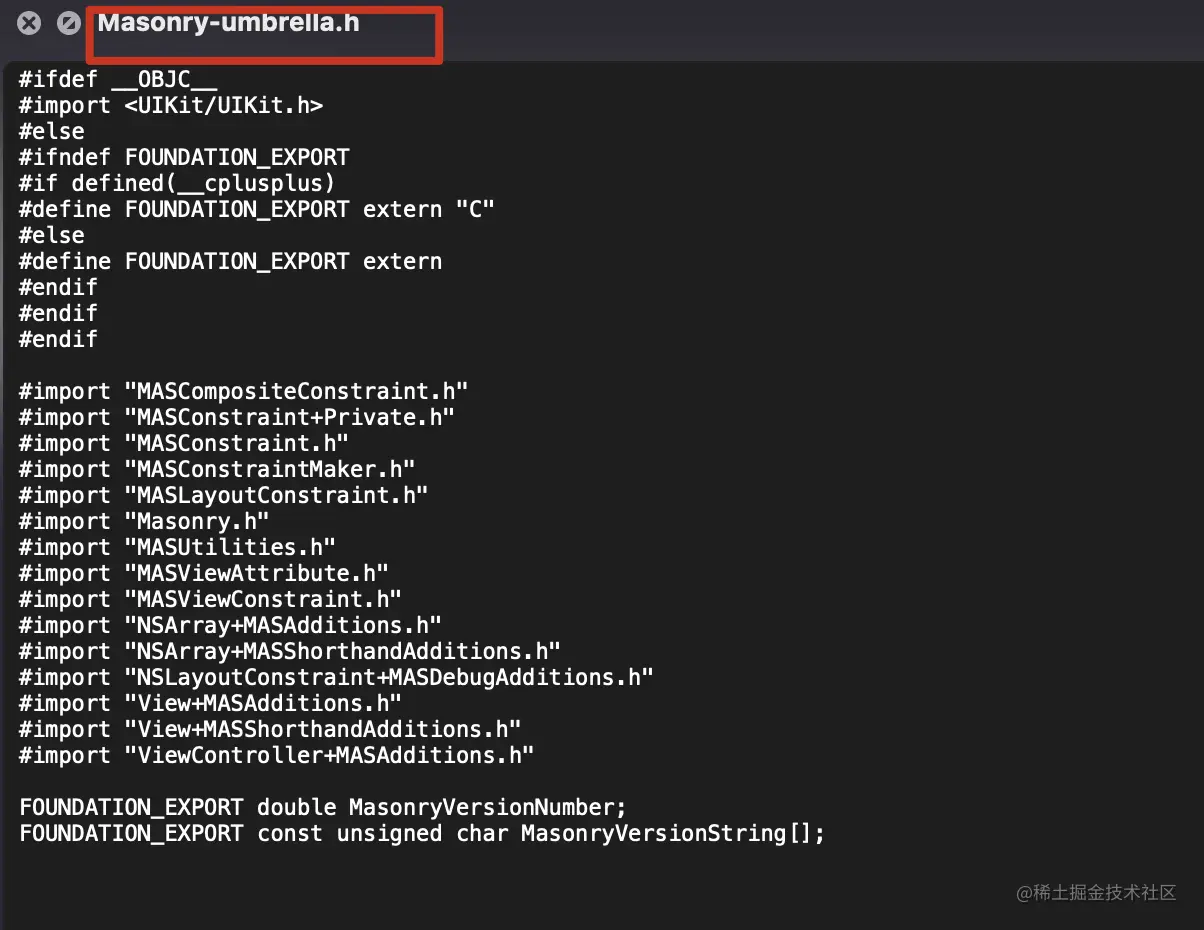Image resolution: width=1204 pixels, height=930 pixels.
Task: Close the preview with the X icon
Action: [x=29, y=23]
